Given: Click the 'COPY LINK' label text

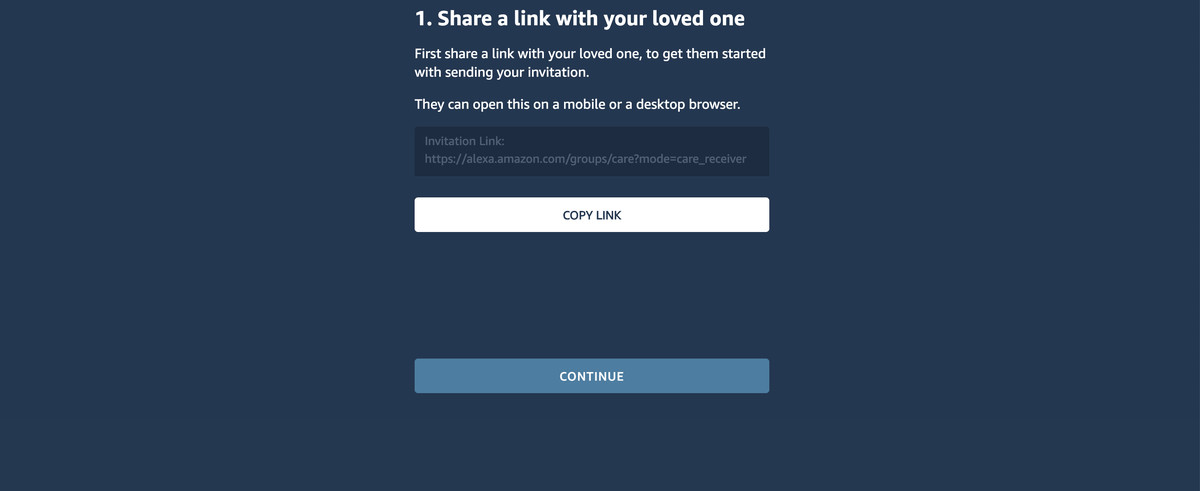Looking at the screenshot, I should (592, 215).
